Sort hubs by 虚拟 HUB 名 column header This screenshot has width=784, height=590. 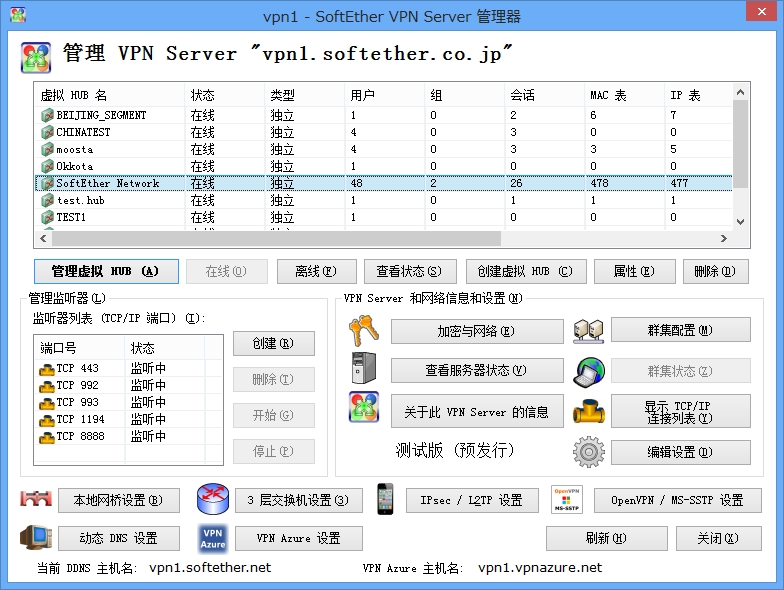[x=110, y=95]
